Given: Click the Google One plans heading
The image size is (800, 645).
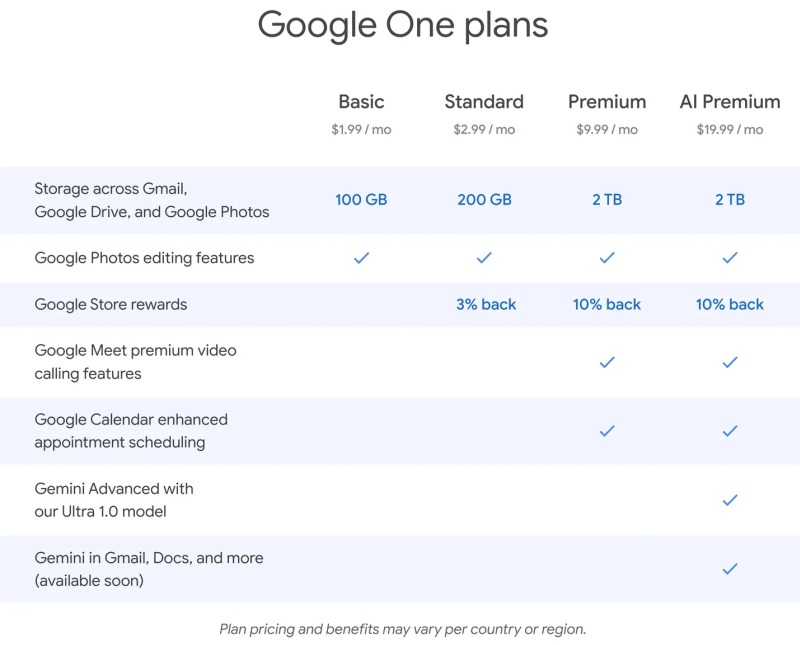Looking at the screenshot, I should (x=403, y=24).
